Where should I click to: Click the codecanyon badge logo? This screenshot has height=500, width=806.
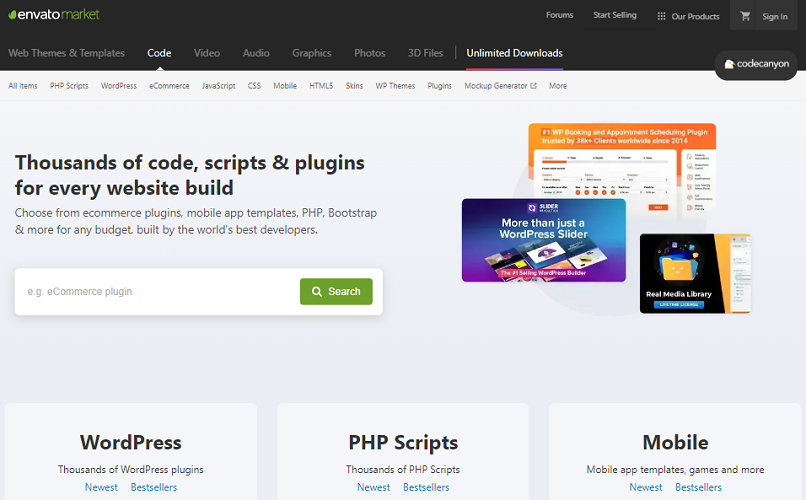[756, 64]
